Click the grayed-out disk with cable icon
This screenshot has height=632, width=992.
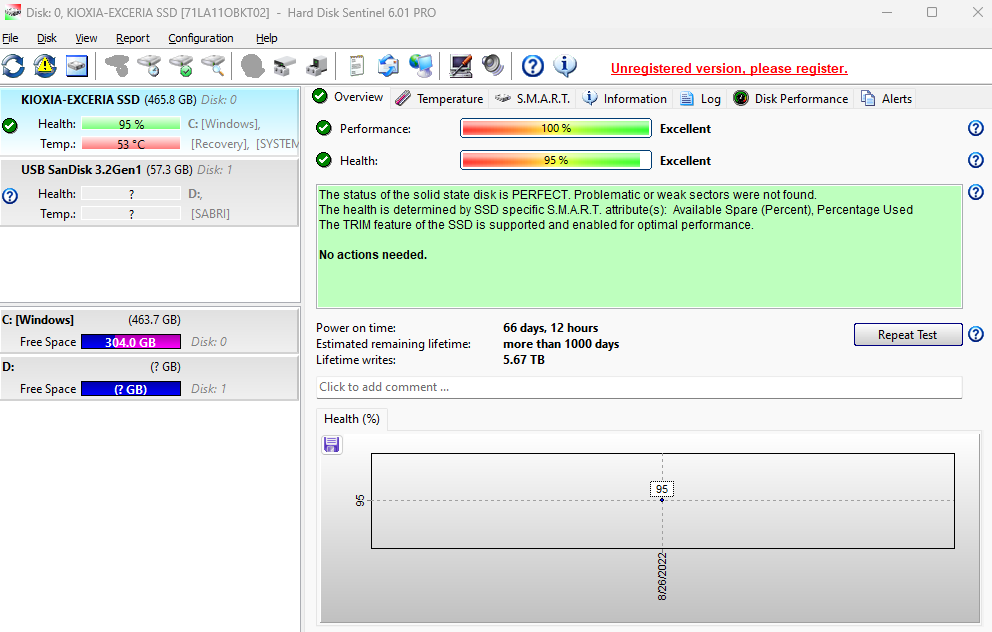117,66
